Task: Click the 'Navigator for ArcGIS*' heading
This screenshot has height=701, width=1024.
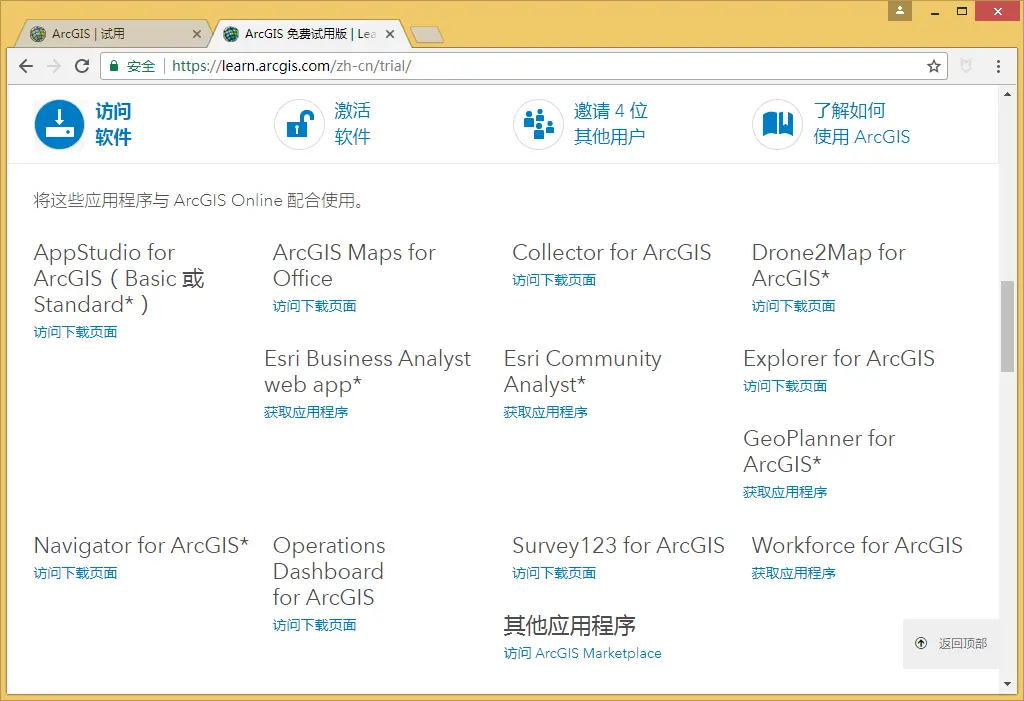Action: coord(142,546)
